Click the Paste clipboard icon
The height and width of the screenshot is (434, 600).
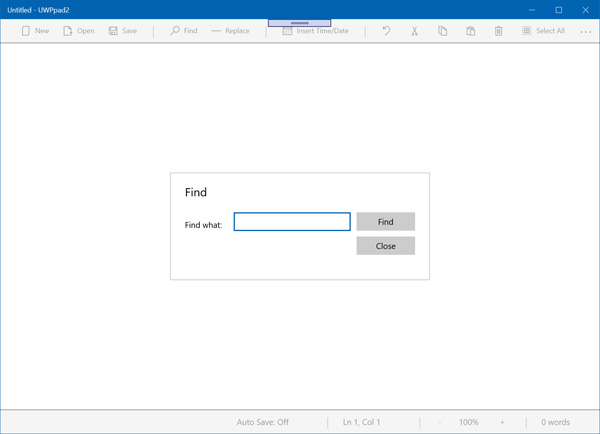pos(470,31)
